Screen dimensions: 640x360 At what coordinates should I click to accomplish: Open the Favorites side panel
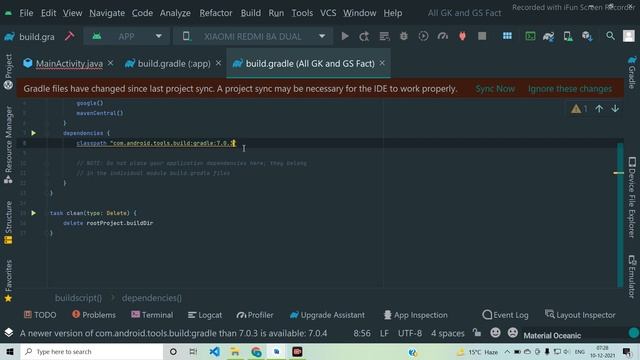[8, 281]
